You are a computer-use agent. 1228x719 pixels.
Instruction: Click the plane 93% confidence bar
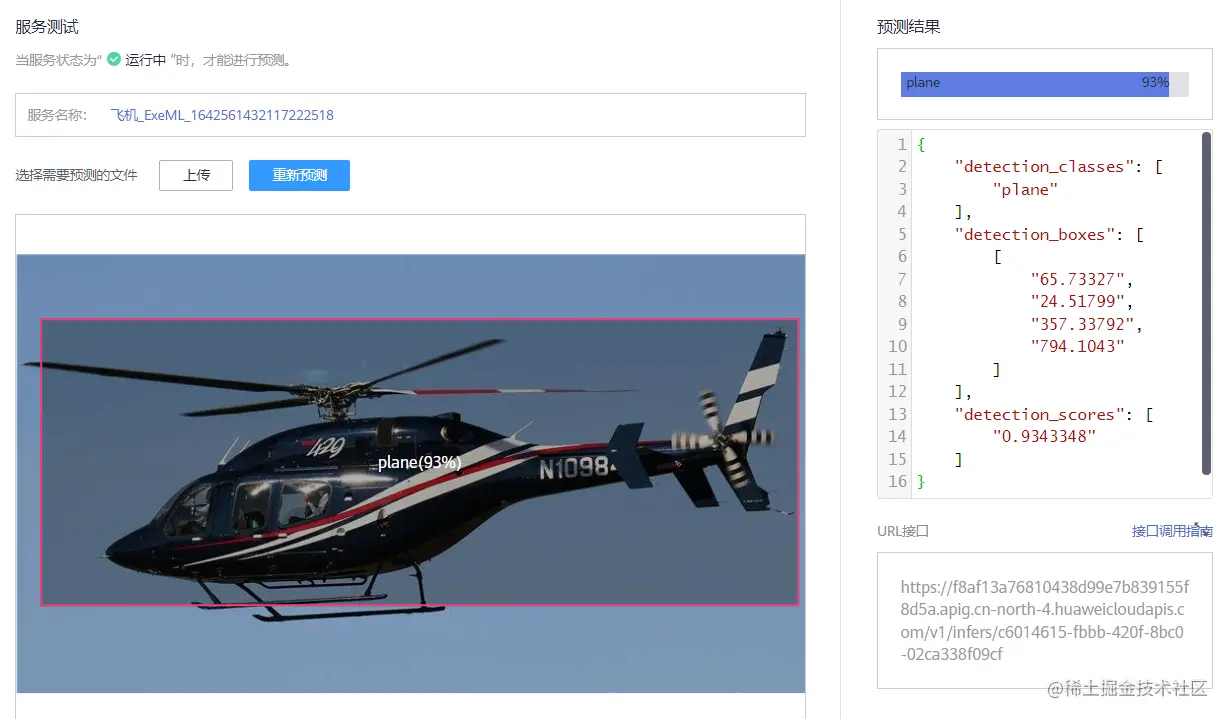pos(1044,83)
